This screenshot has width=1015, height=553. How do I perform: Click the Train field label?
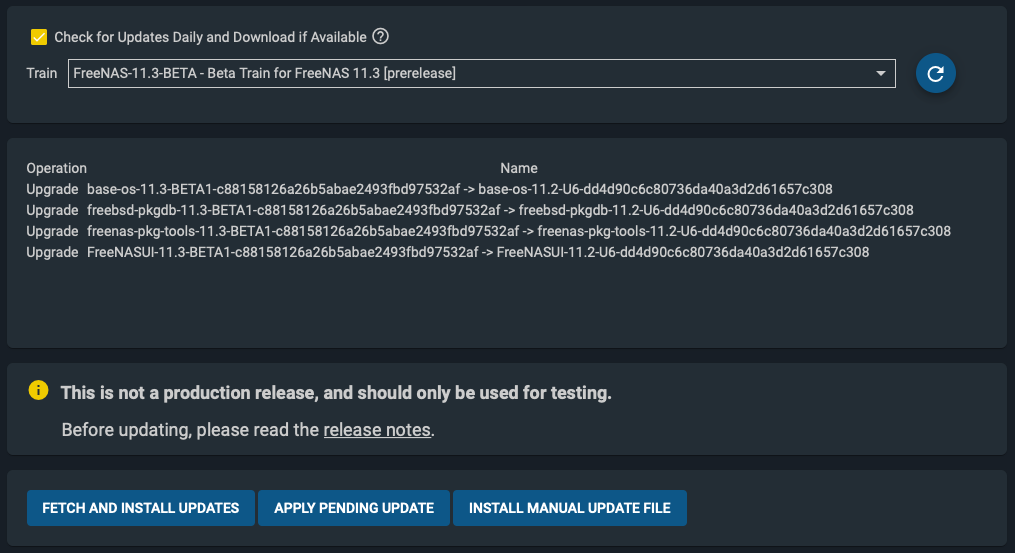pyautogui.click(x=43, y=73)
